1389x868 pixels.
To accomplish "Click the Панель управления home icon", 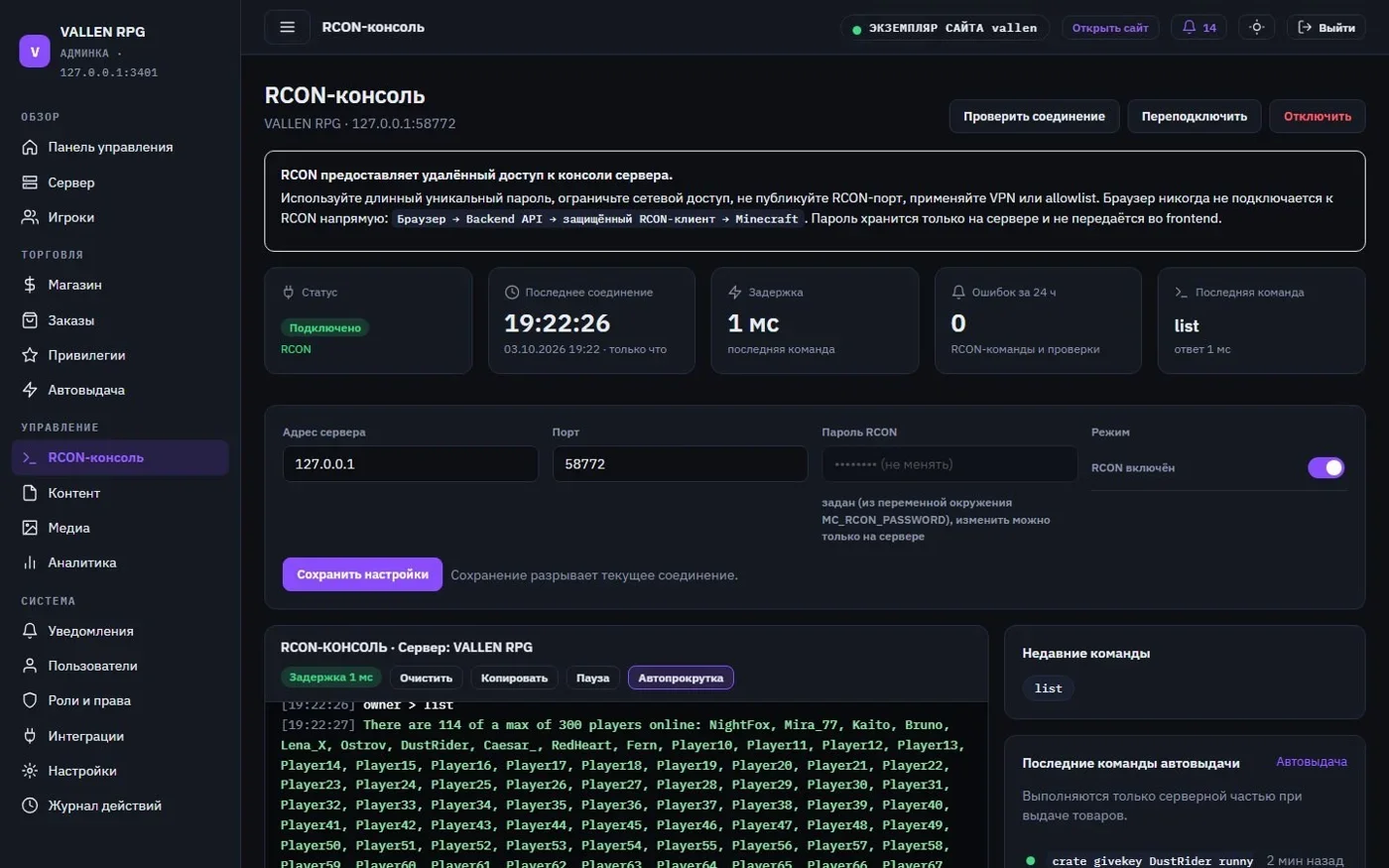I will 30,147.
